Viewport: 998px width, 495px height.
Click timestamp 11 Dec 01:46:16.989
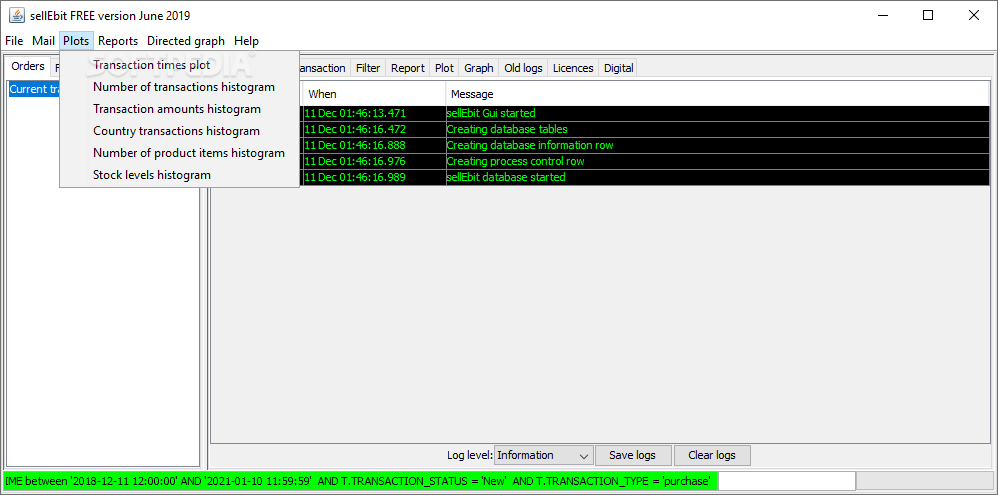tap(355, 177)
